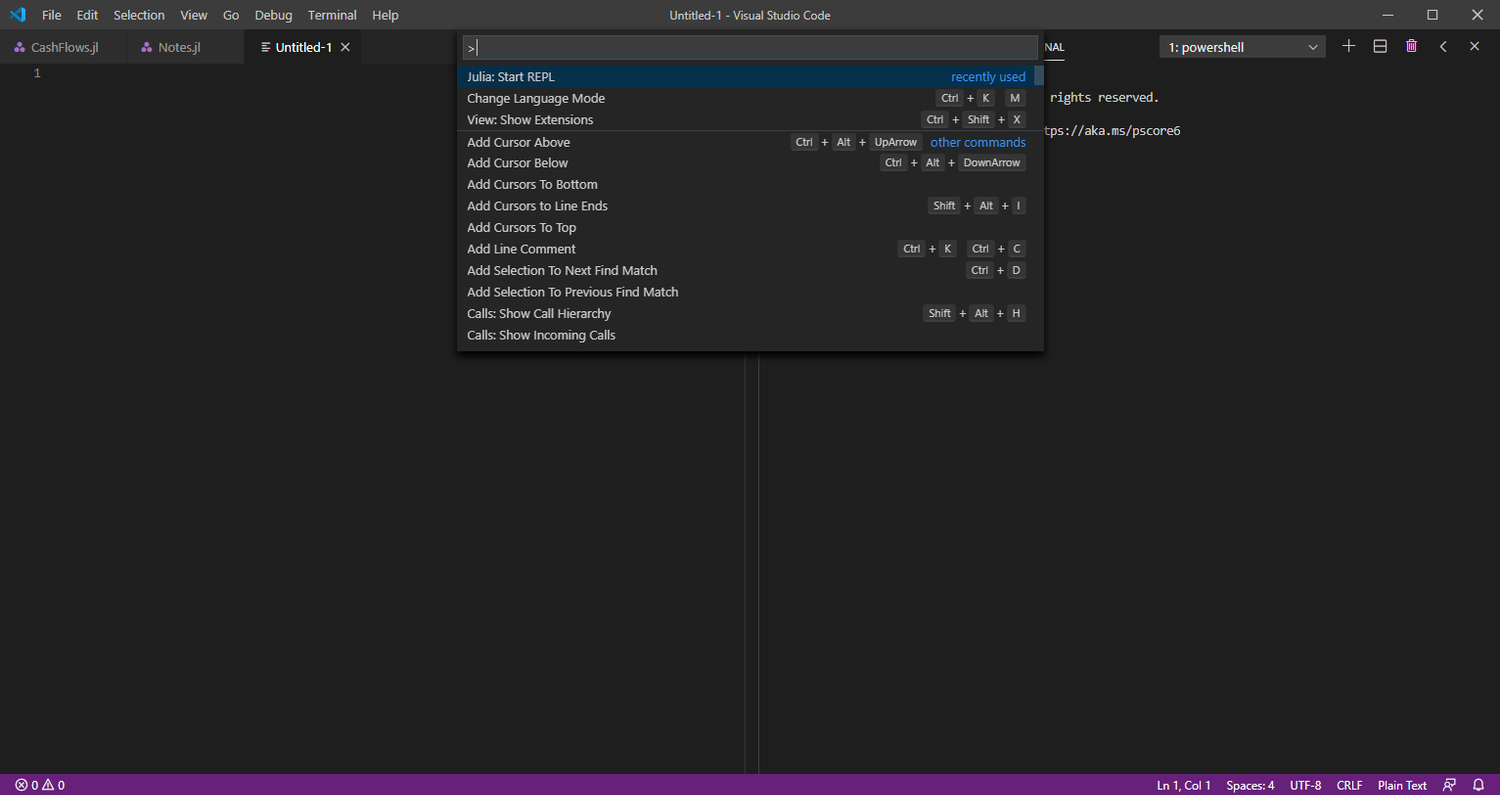
Task: Click the feedback smiley icon
Action: [x=1449, y=785]
